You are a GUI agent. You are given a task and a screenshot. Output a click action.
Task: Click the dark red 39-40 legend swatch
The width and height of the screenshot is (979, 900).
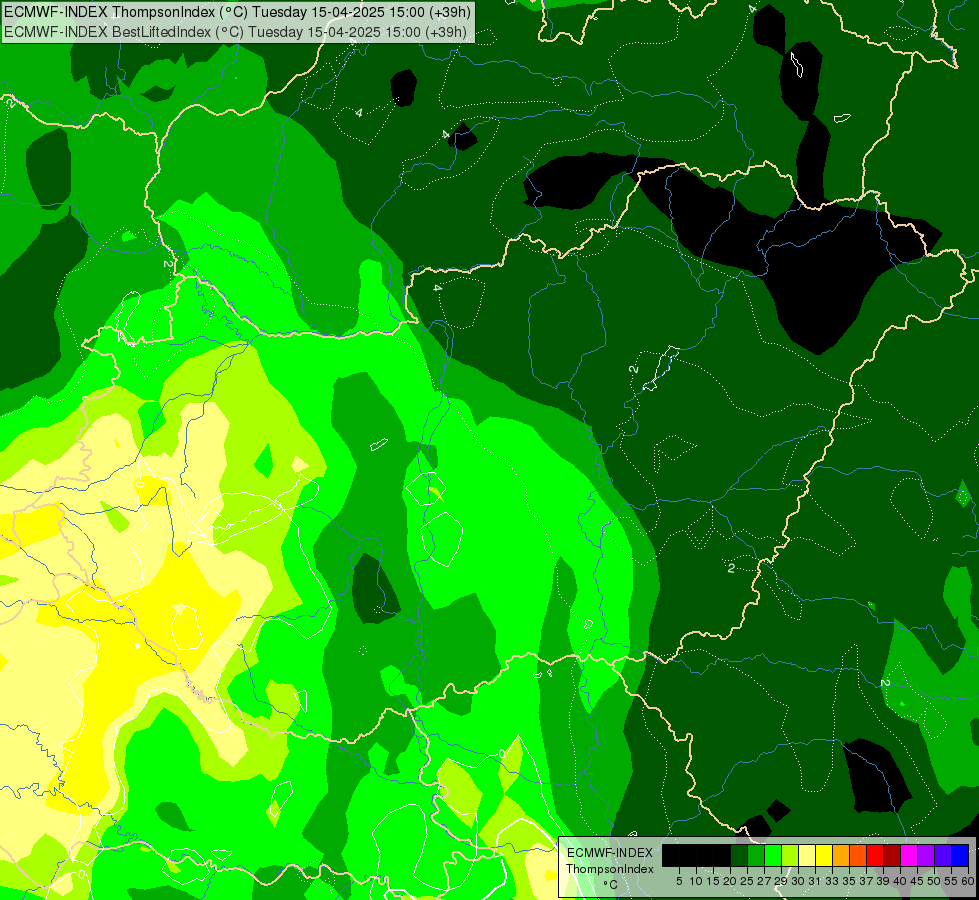click(892, 856)
